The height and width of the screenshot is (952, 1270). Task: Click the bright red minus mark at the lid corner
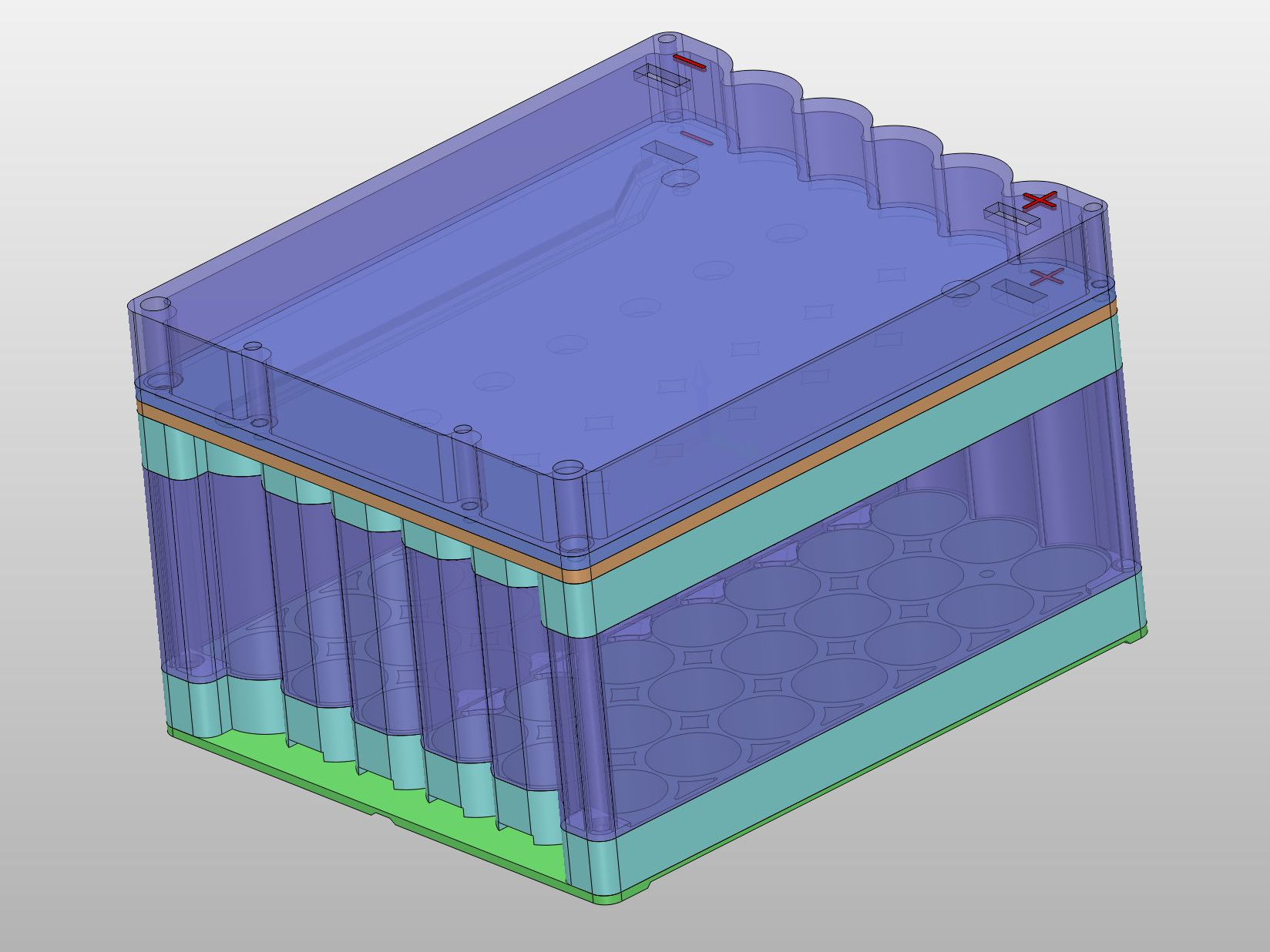pyautogui.click(x=689, y=63)
